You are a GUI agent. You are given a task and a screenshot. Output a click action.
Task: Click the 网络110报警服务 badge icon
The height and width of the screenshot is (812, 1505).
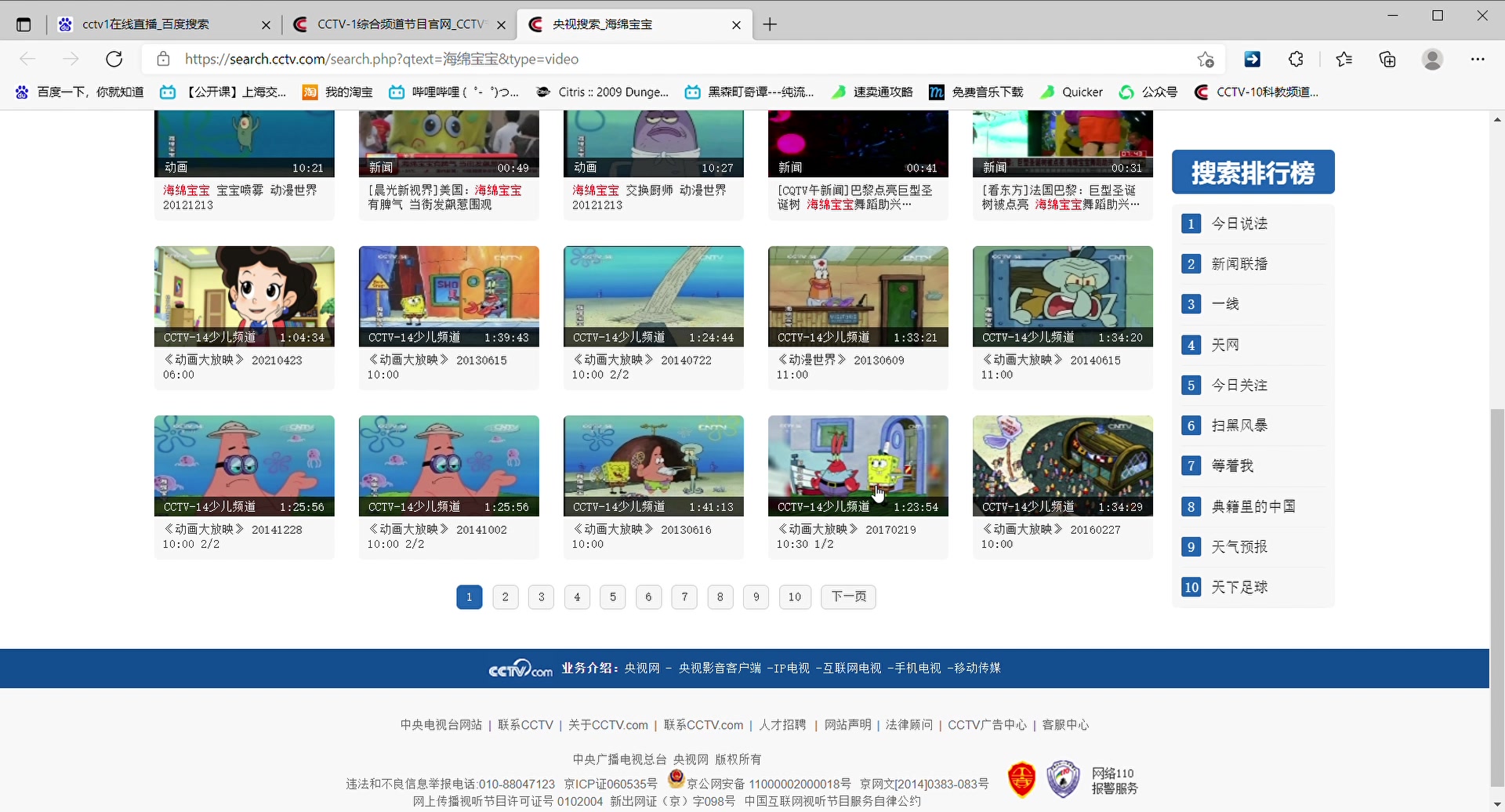1064,779
